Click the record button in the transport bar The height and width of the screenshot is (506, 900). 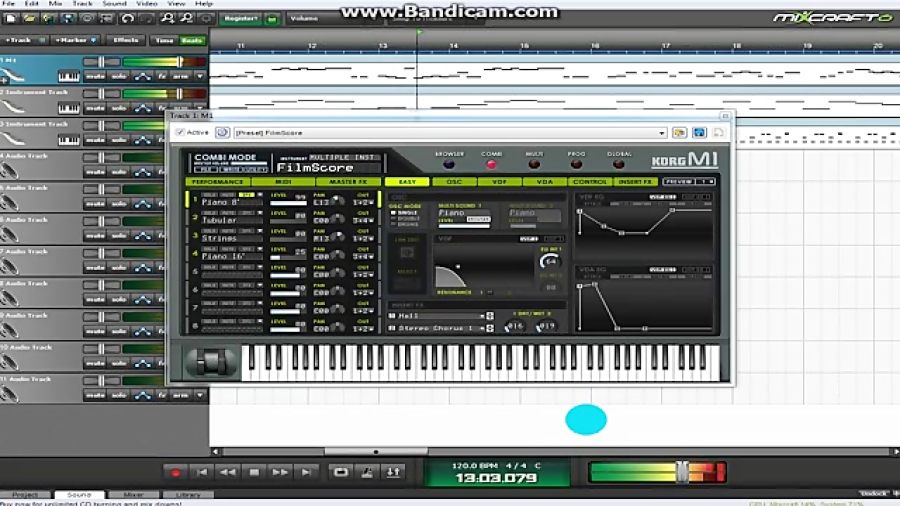[176, 472]
